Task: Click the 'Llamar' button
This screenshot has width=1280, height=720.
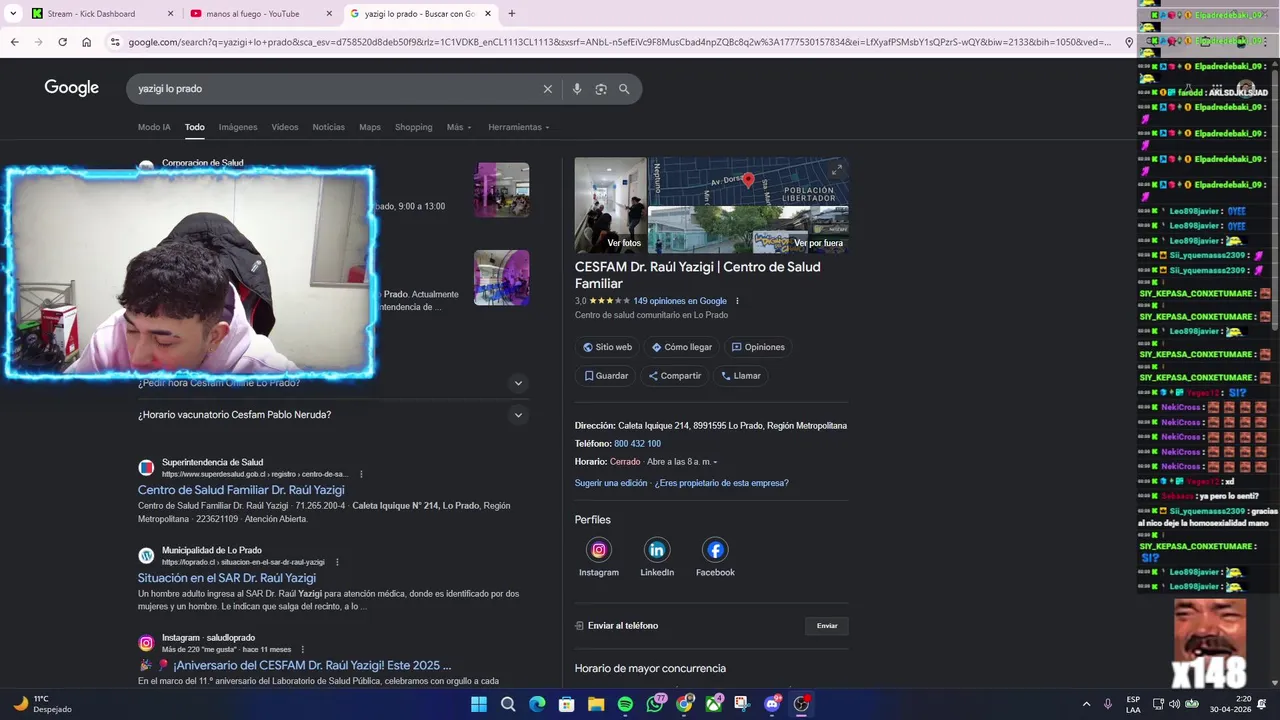Action: (741, 376)
